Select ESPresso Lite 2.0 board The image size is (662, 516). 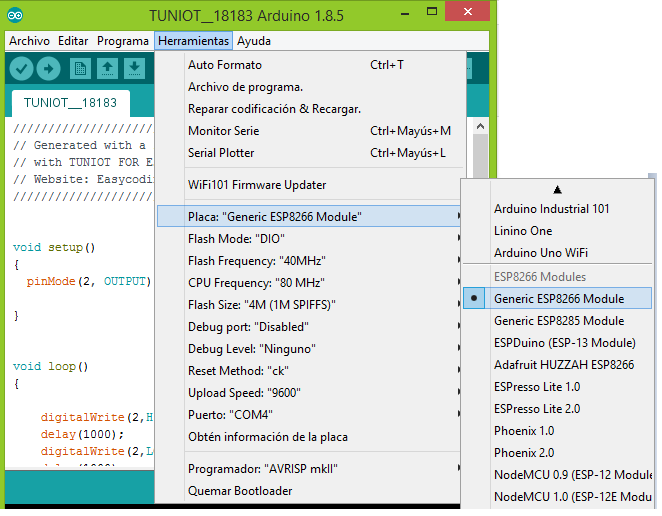pos(557,409)
